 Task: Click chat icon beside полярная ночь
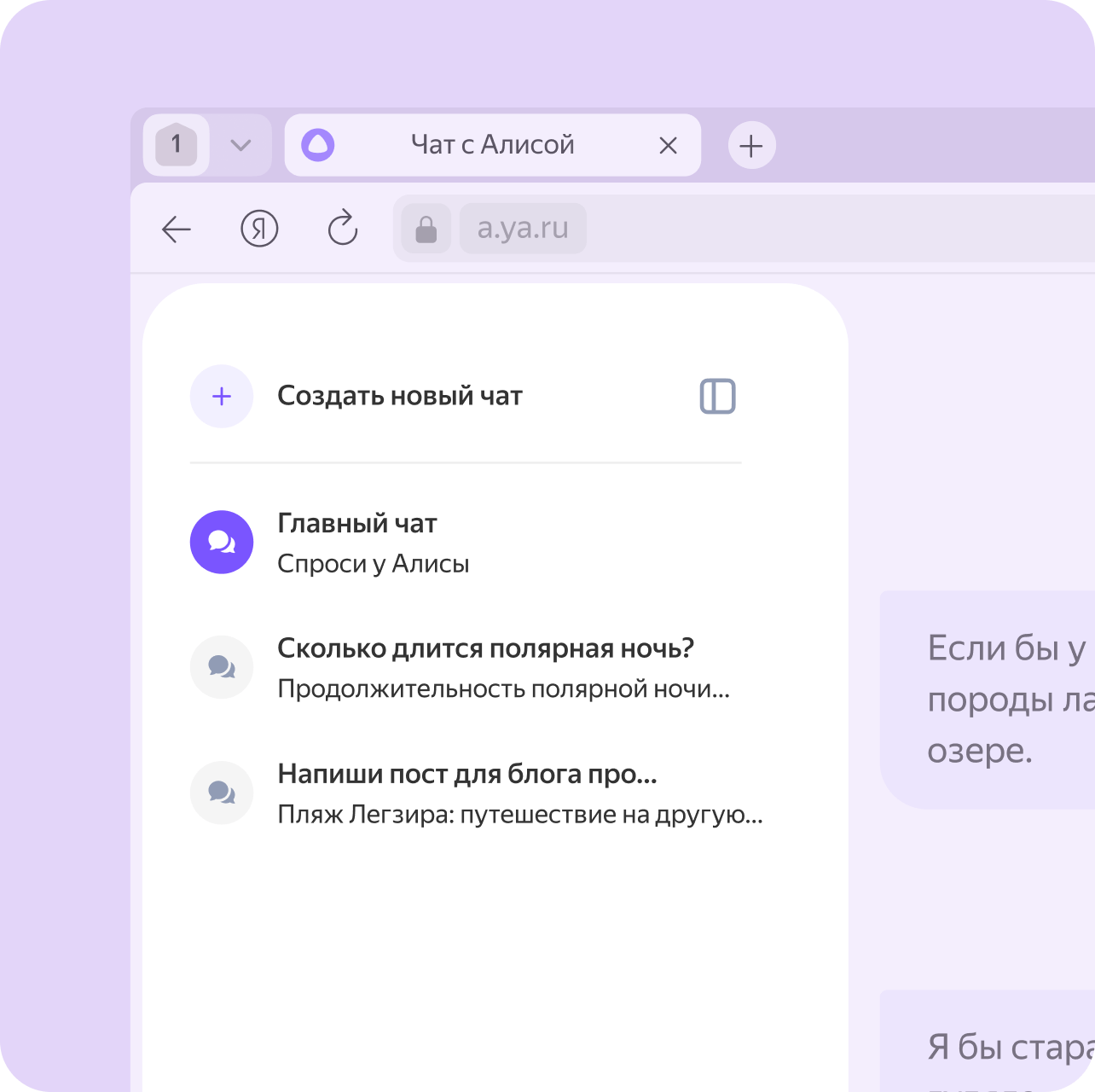click(222, 667)
